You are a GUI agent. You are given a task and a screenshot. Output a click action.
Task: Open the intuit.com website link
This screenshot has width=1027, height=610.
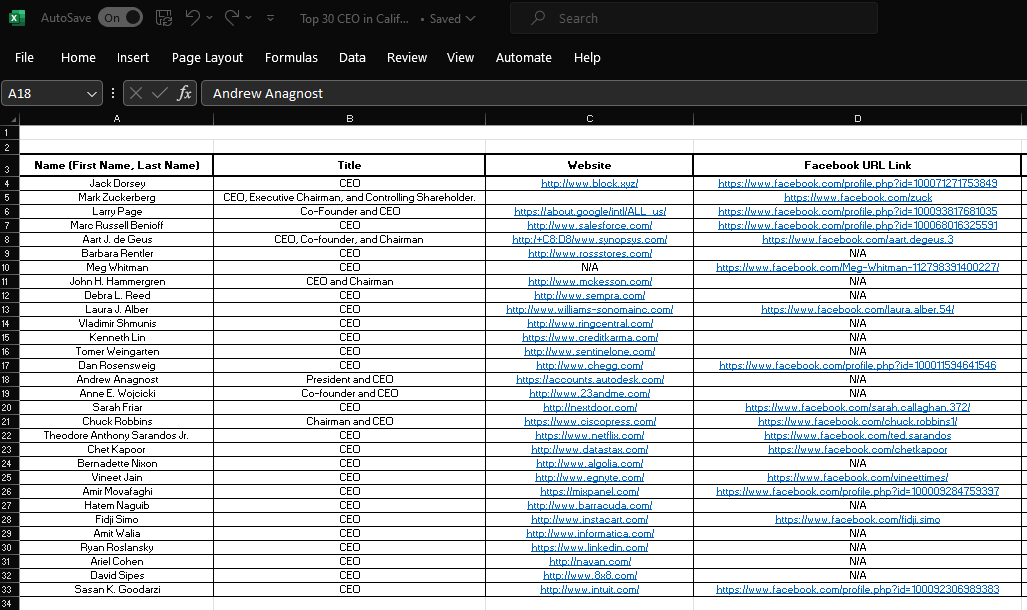589,590
